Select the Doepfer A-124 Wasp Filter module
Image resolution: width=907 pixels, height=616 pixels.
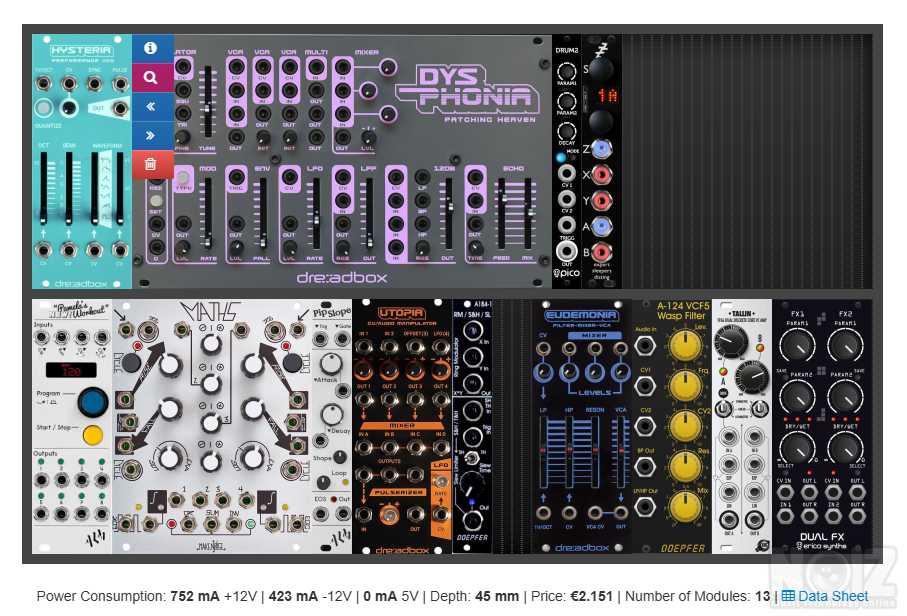(x=670, y=425)
